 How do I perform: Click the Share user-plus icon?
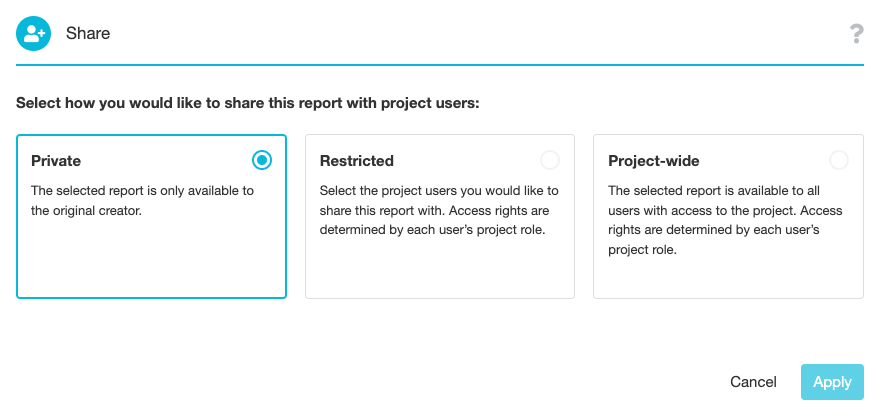[34, 33]
